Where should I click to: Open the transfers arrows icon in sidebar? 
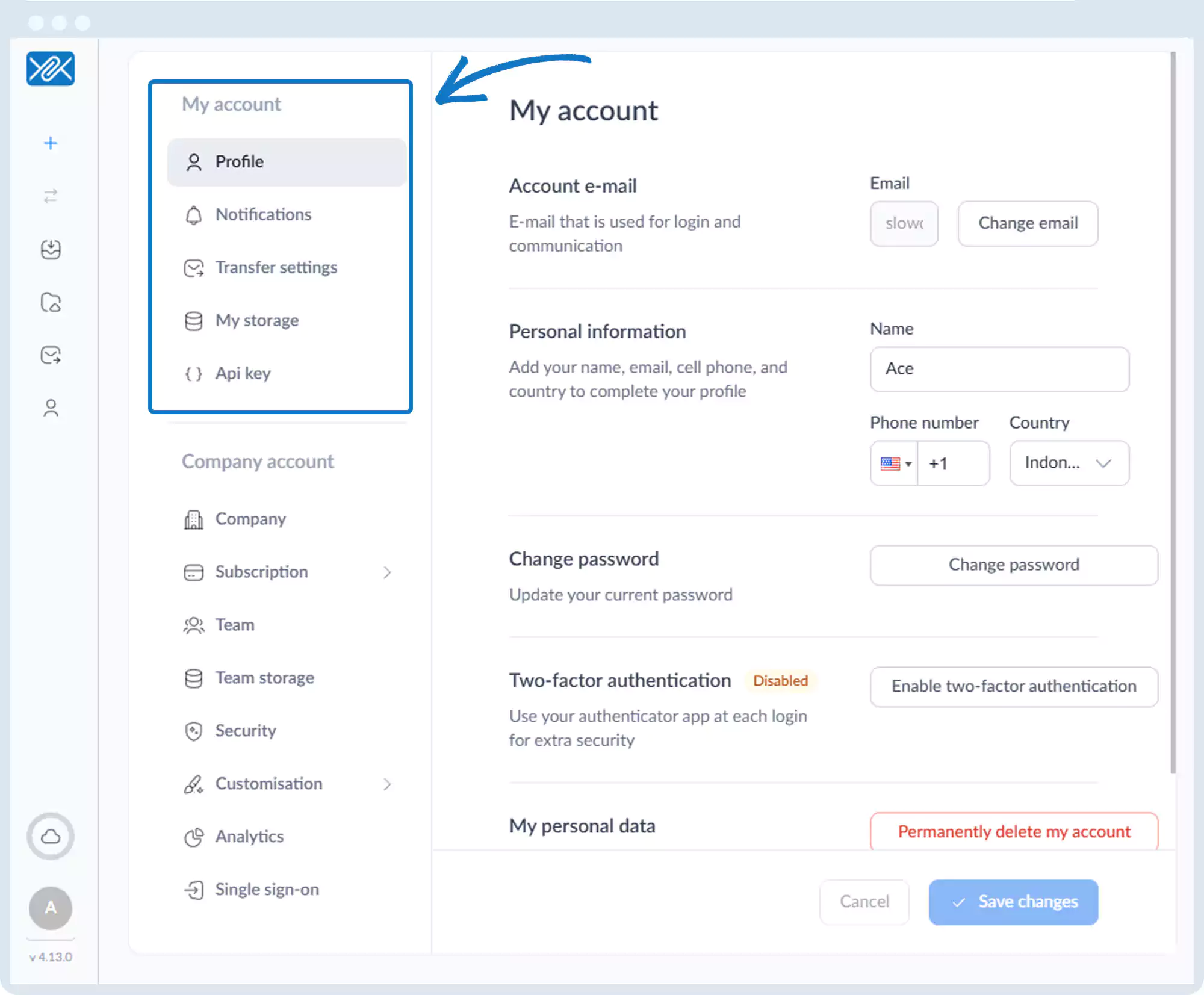[x=51, y=196]
